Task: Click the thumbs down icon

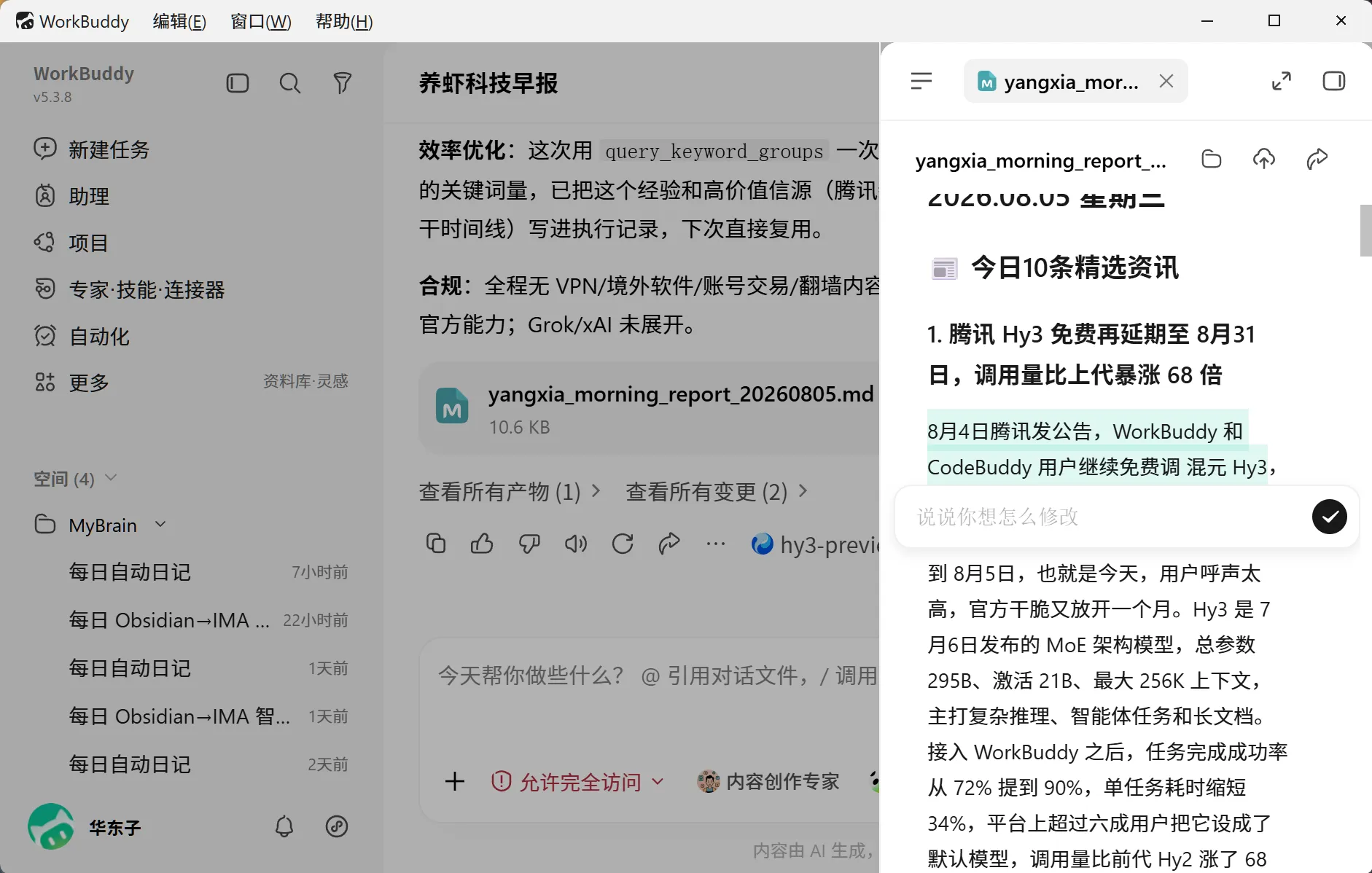Action: (x=529, y=544)
